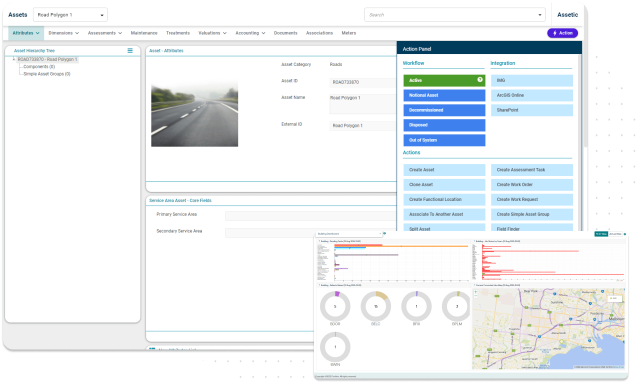The image size is (640, 385).
Task: Click Create Work Order action
Action: pos(531,185)
